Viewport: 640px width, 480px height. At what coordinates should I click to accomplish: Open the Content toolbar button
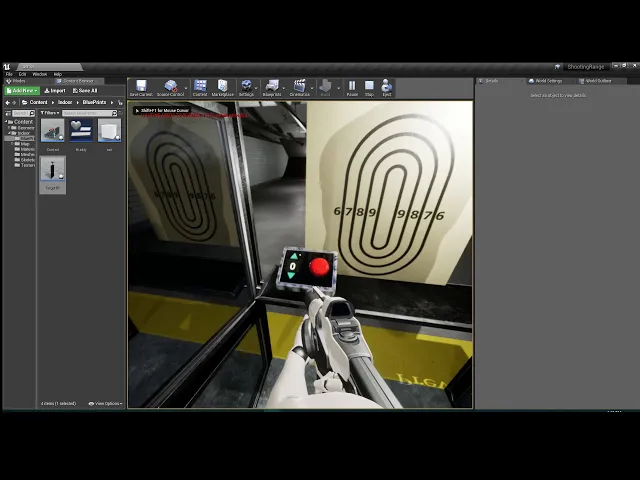200,88
